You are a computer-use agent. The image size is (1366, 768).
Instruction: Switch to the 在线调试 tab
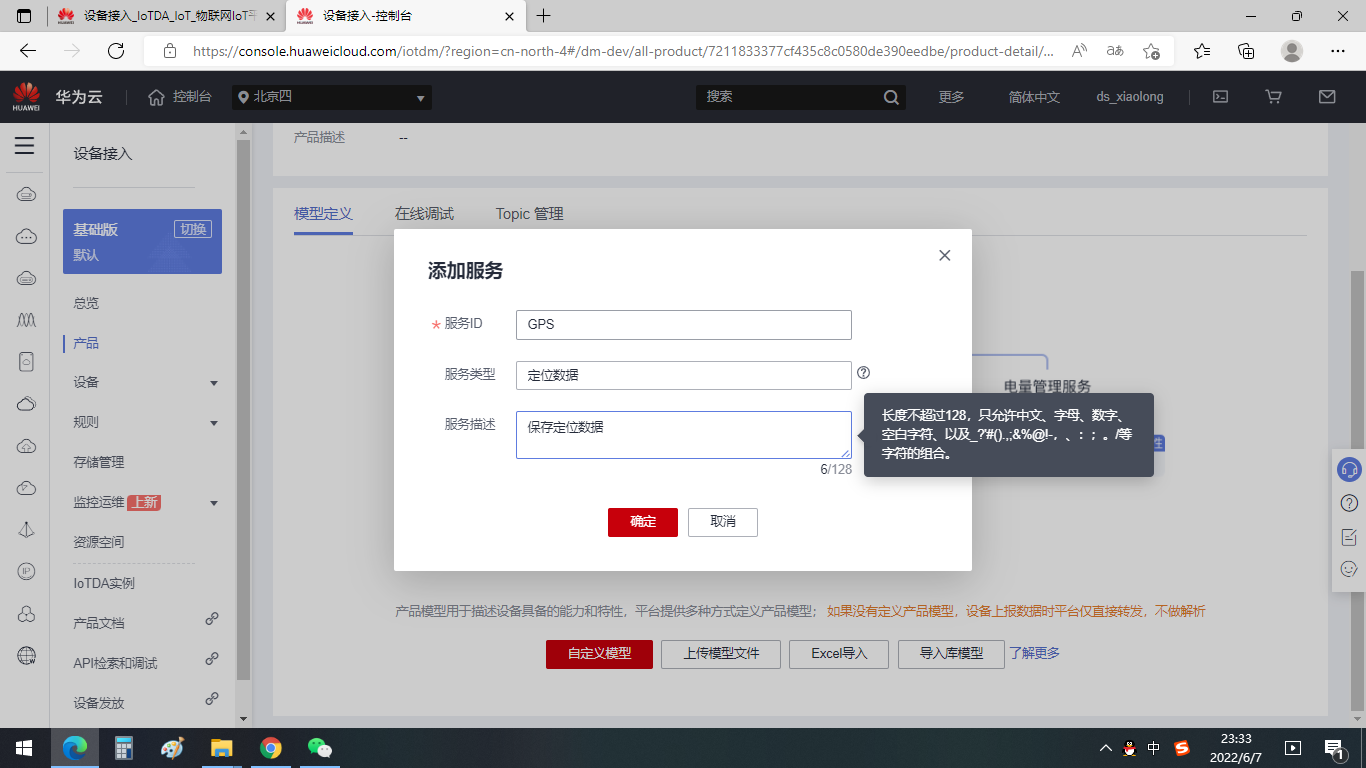click(x=424, y=214)
